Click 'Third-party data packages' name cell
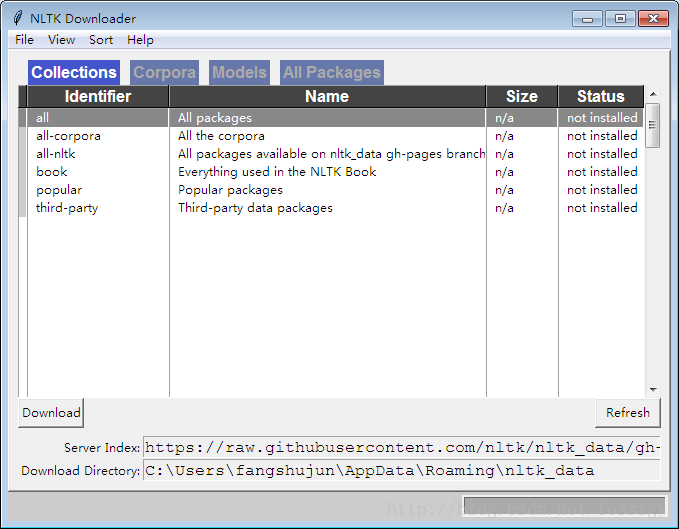 coord(255,208)
